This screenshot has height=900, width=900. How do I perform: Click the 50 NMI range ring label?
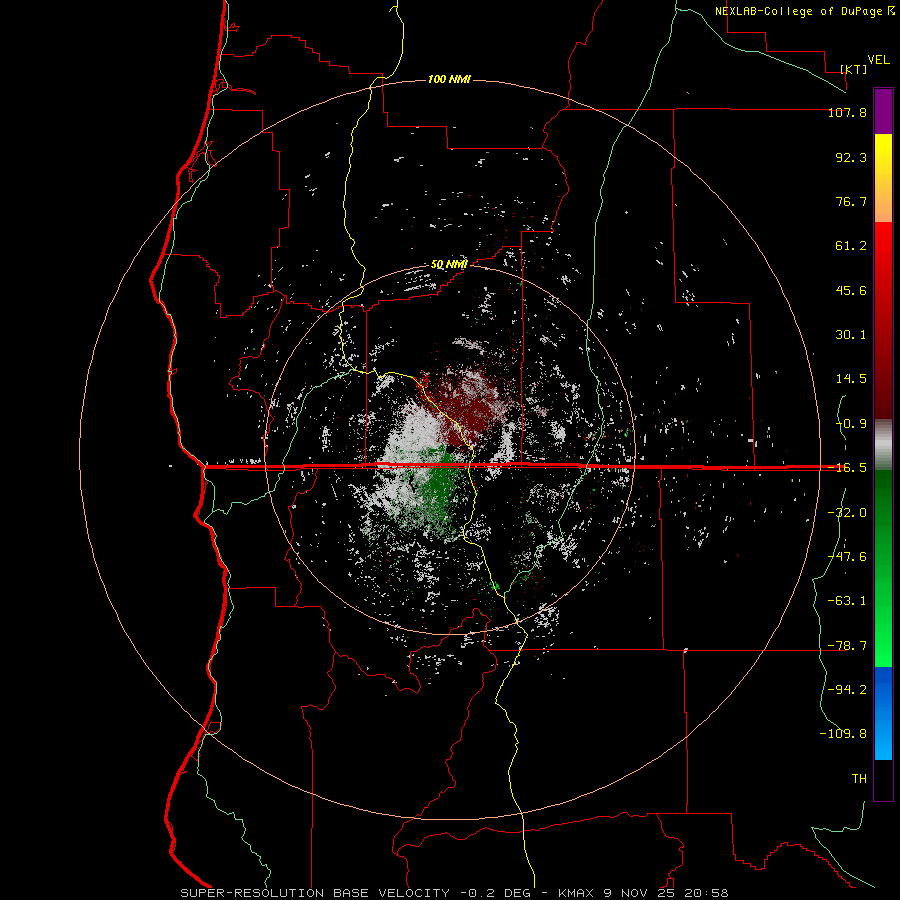coord(449,264)
